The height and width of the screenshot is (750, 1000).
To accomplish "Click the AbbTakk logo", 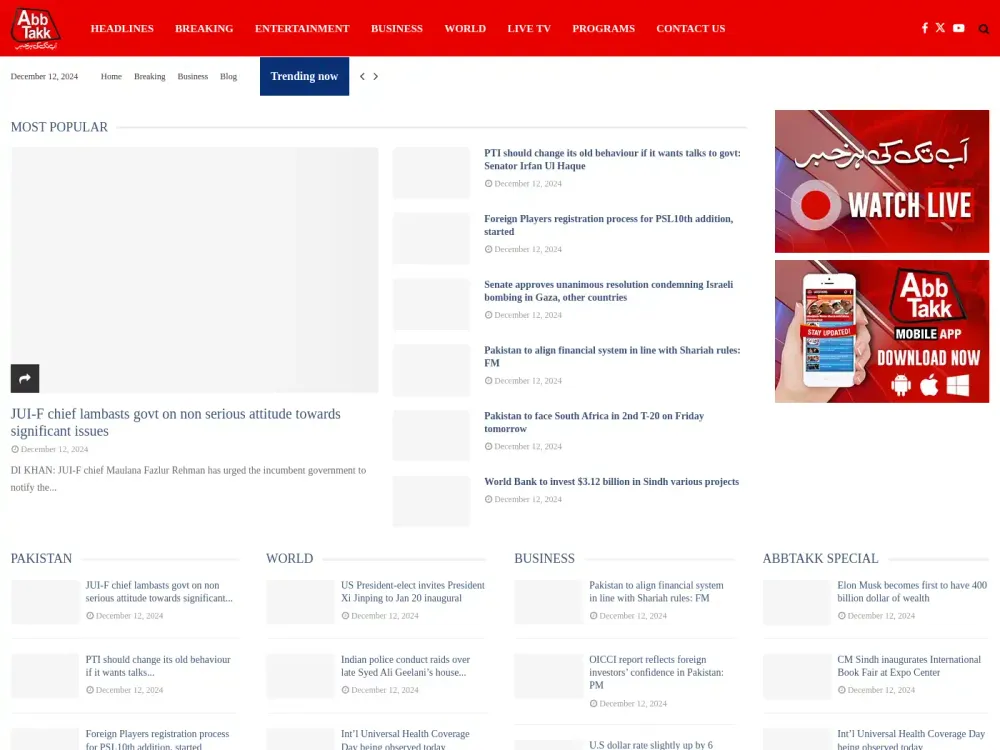I will click(34, 27).
